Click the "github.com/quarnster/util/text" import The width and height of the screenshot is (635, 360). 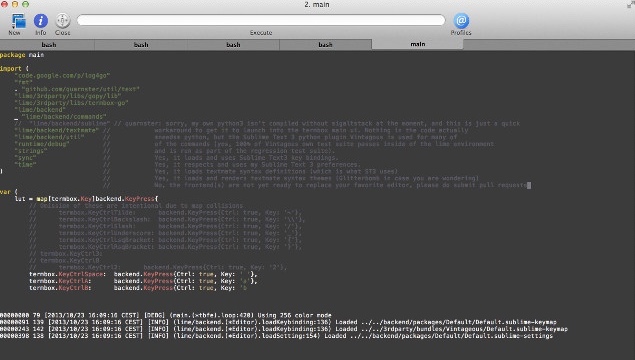pos(81,89)
